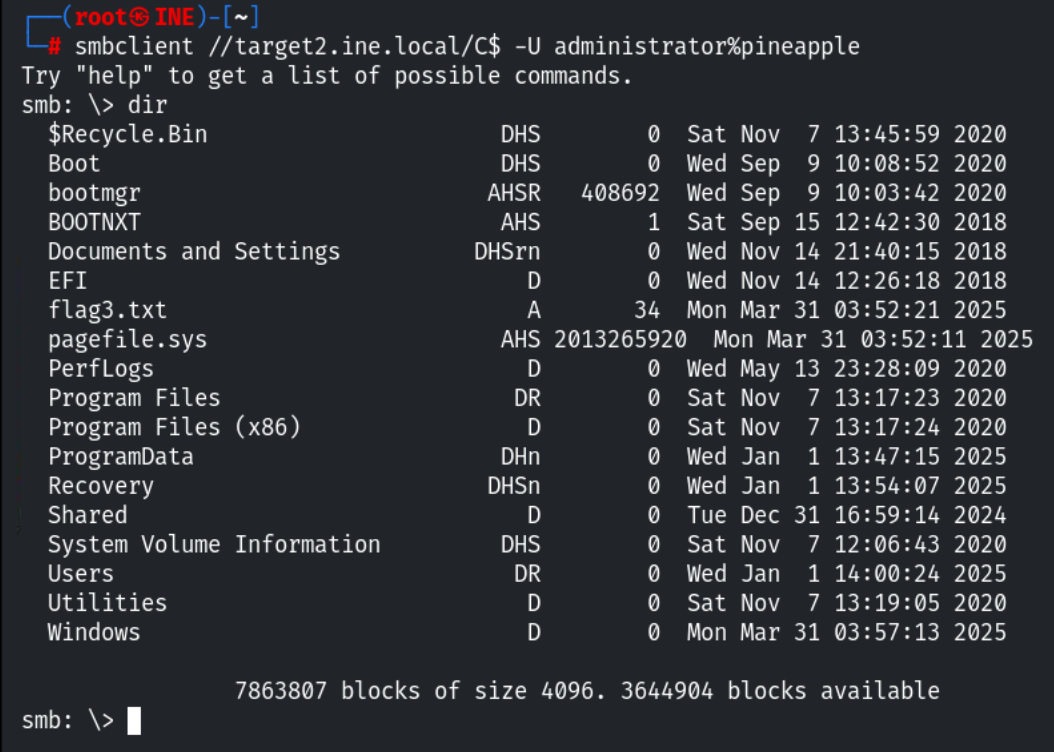The width and height of the screenshot is (1054, 752).
Task: Click the administrator%pineapple credentials text
Action: point(707,47)
